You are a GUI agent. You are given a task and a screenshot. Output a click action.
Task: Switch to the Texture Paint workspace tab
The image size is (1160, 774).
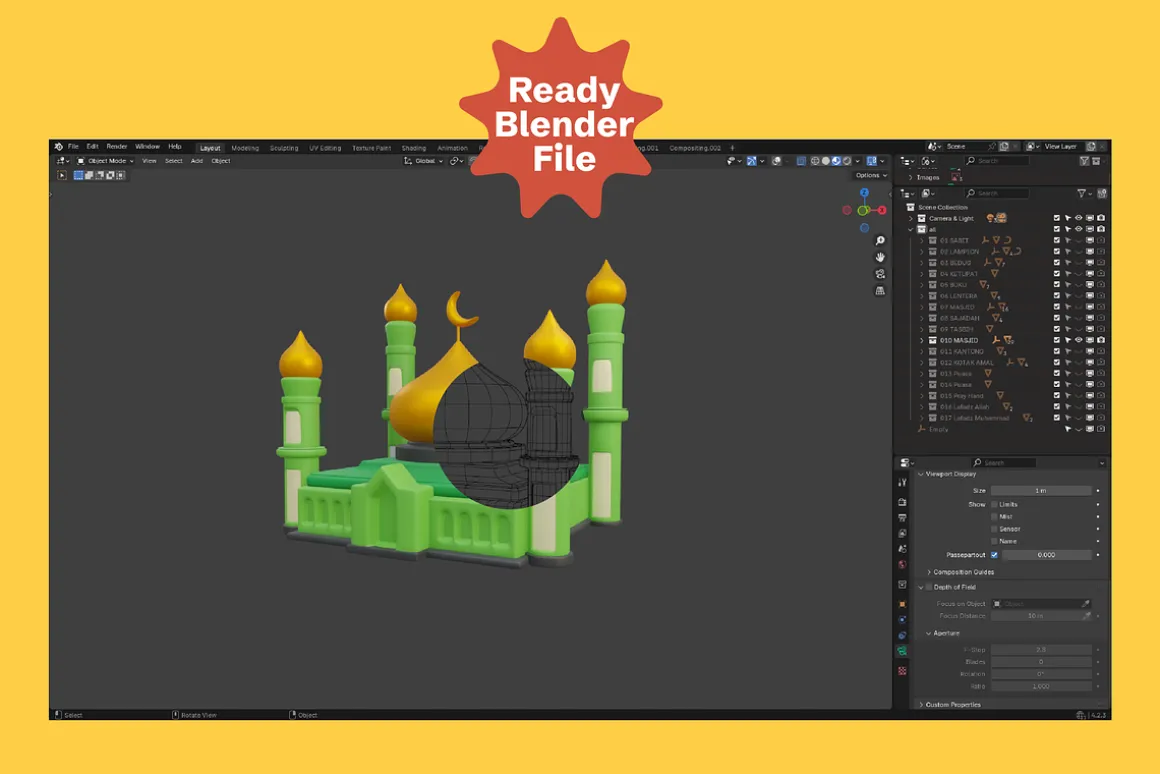pyautogui.click(x=371, y=148)
